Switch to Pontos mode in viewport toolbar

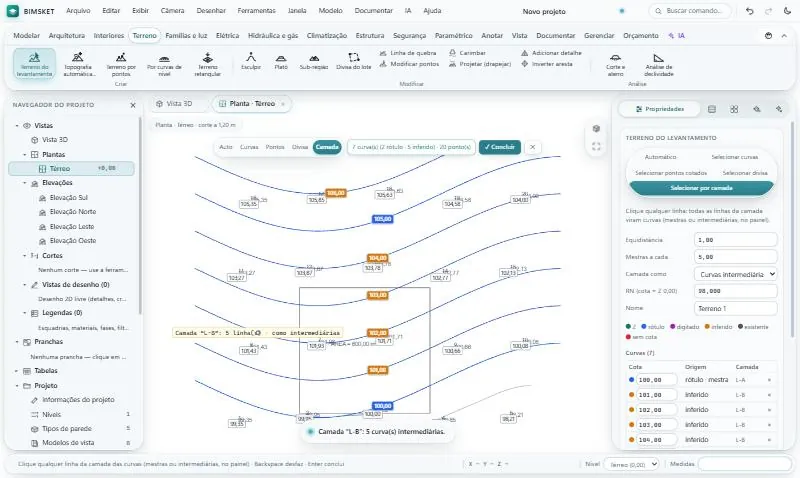(x=275, y=147)
